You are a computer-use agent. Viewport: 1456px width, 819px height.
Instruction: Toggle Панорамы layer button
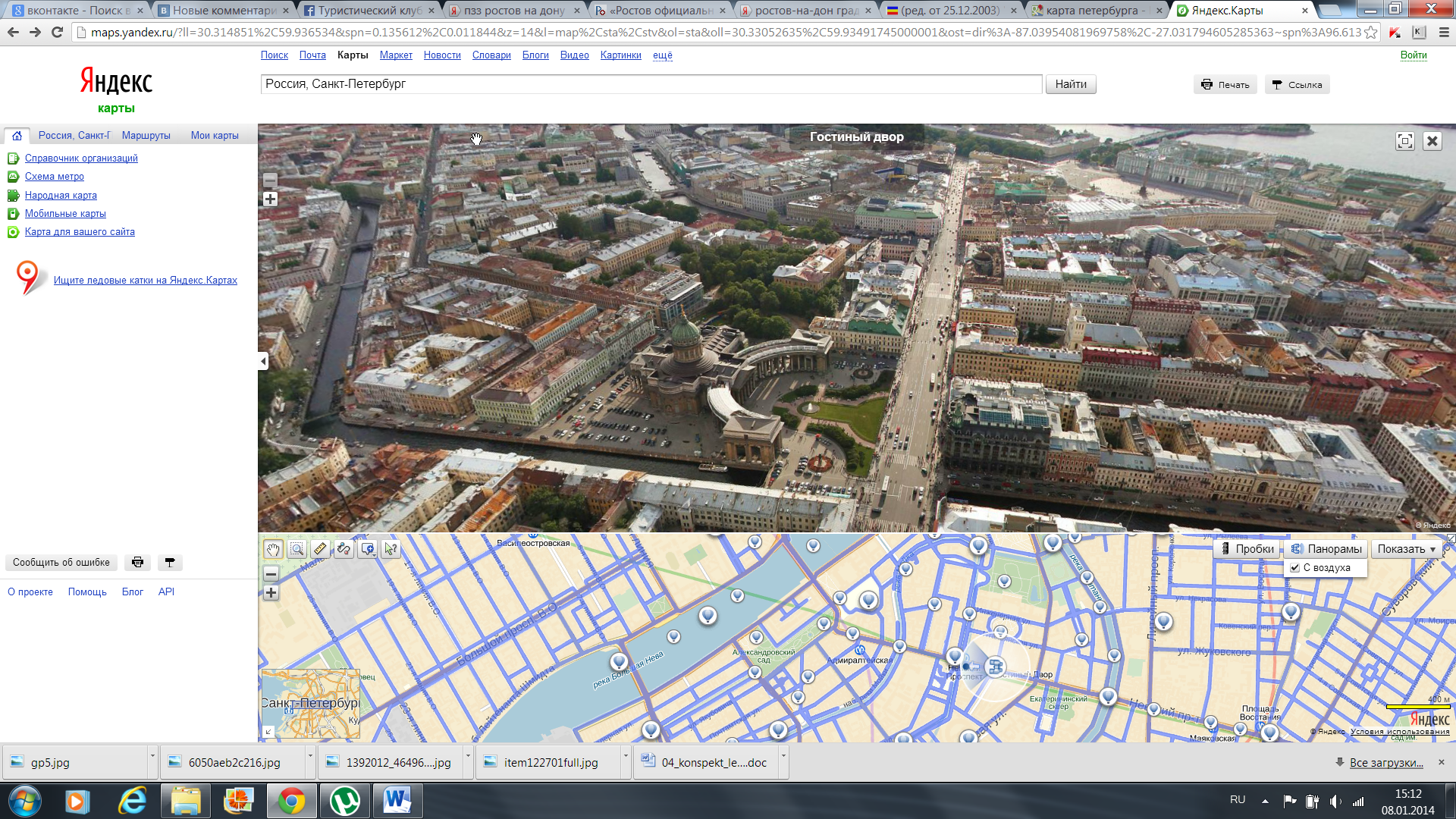click(x=1326, y=549)
